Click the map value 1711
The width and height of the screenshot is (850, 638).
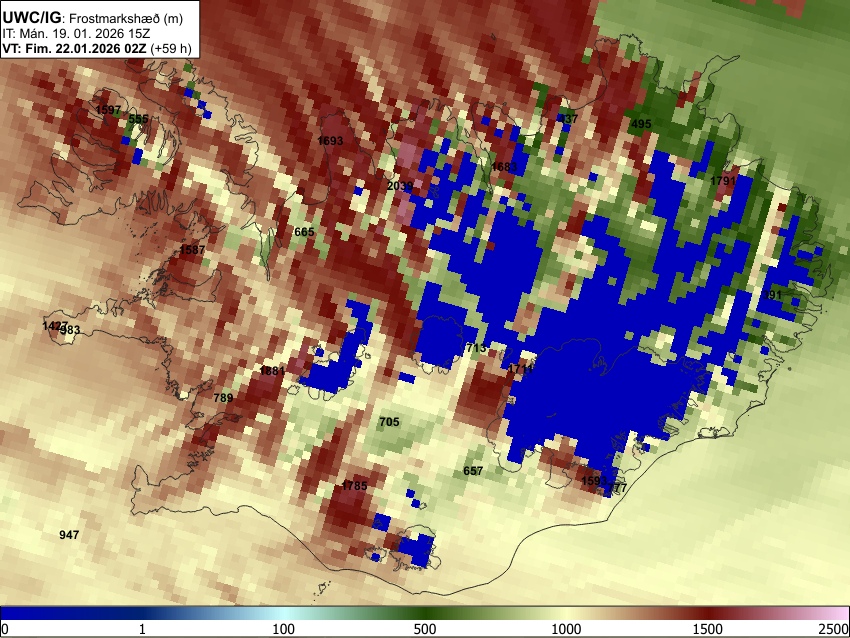(520, 369)
